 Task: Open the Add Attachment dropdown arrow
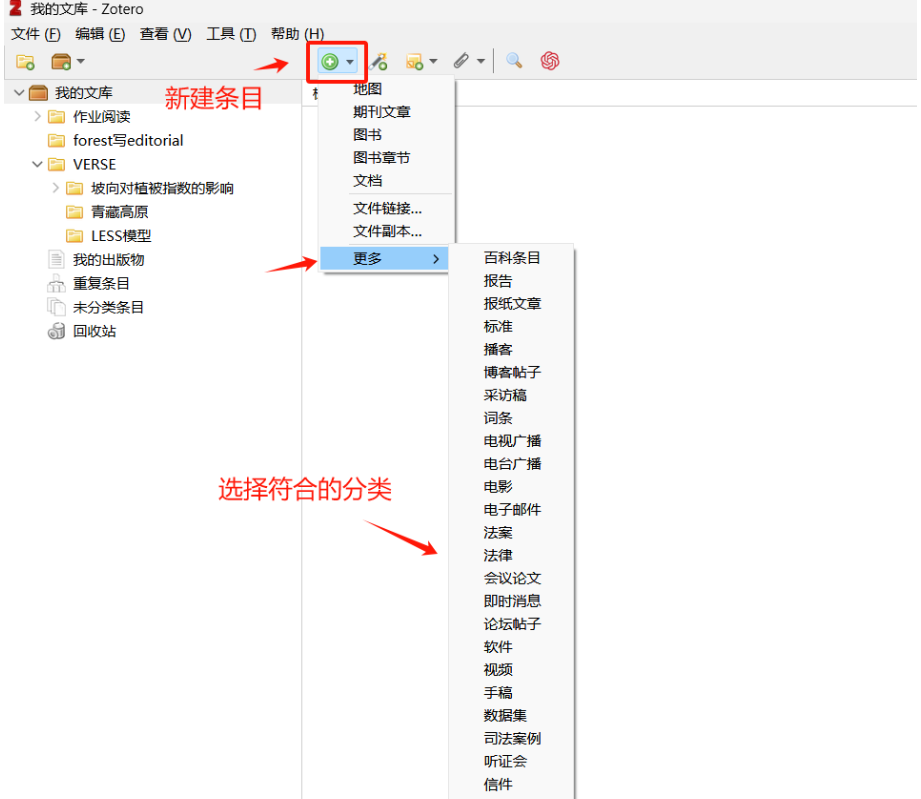click(481, 61)
